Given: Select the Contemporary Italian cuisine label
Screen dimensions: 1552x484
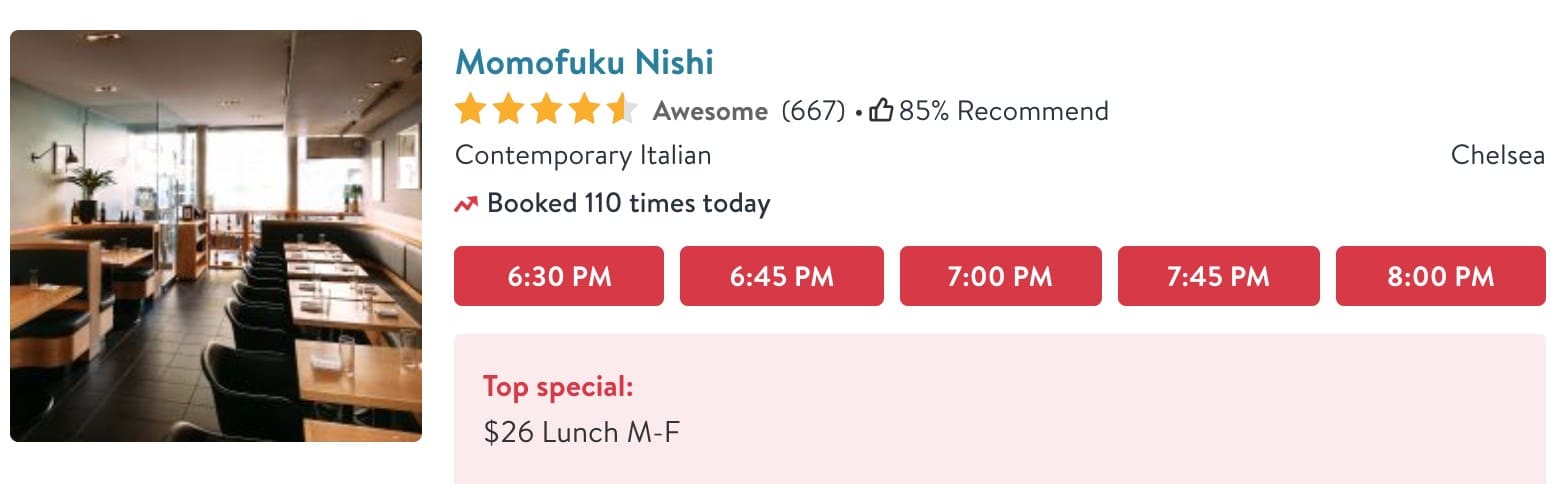Looking at the screenshot, I should coord(583,156).
